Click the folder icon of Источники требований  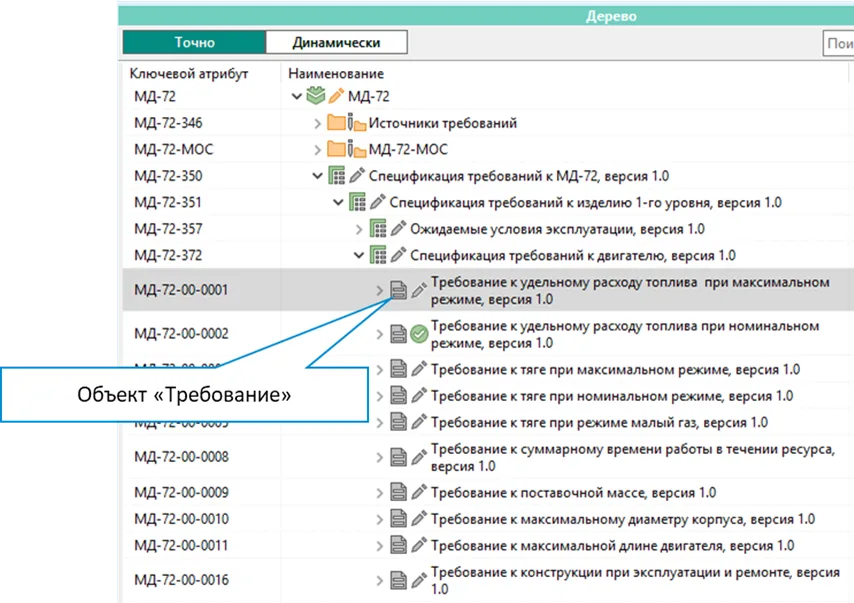click(x=337, y=122)
